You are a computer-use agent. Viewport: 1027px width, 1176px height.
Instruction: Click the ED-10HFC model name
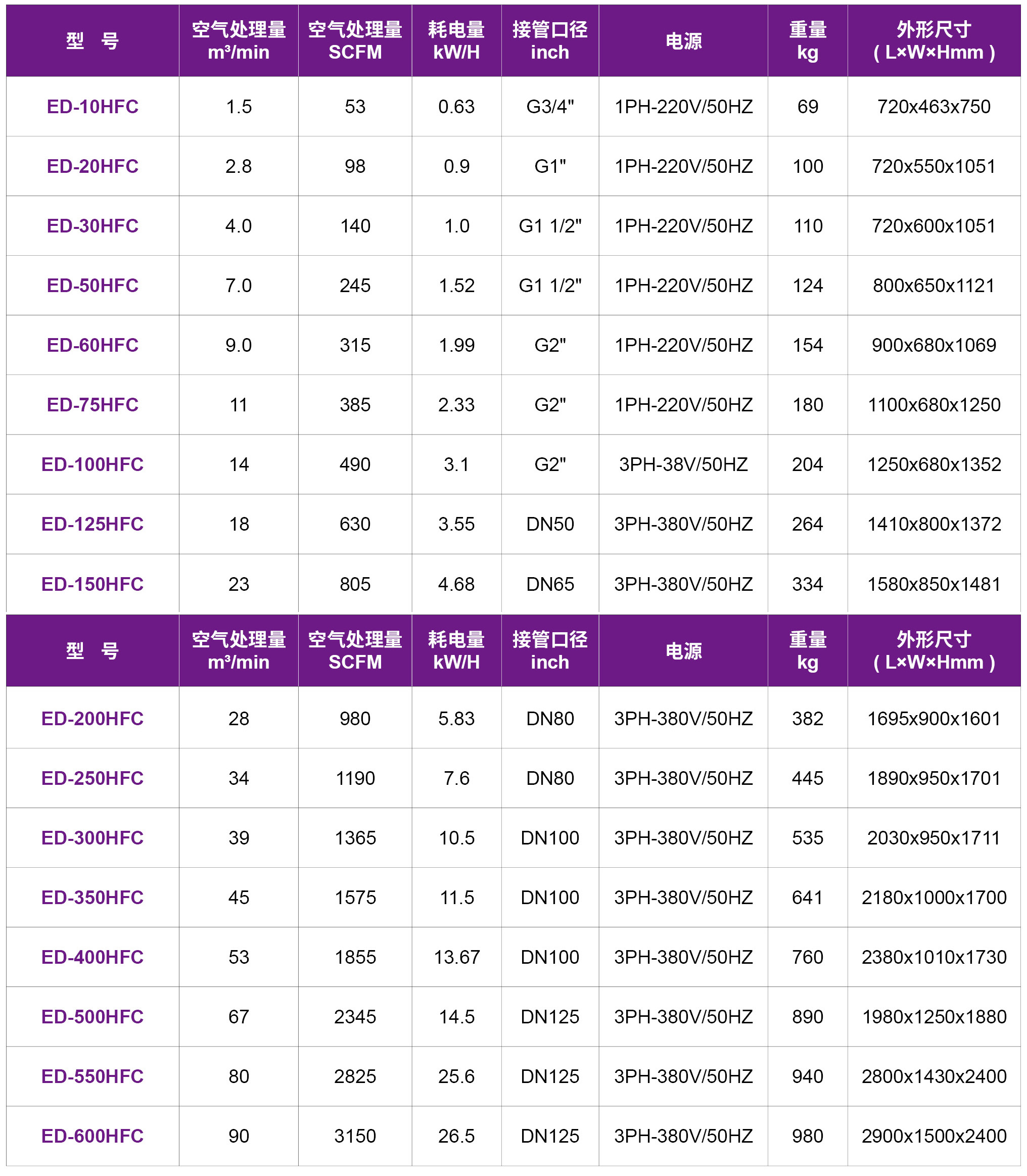(92, 107)
